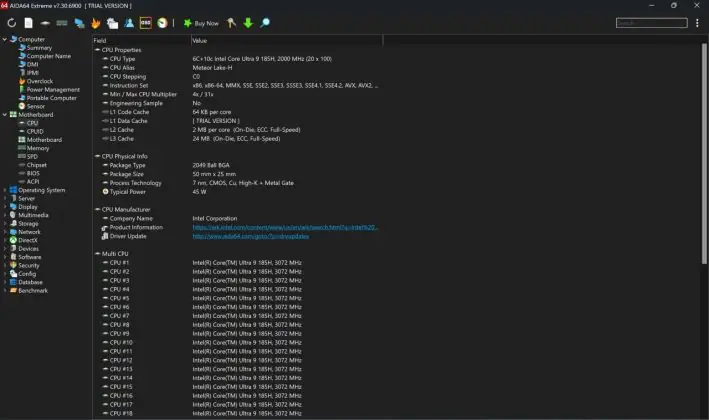
Task: Select the CPU #1 row
Action: (237, 263)
